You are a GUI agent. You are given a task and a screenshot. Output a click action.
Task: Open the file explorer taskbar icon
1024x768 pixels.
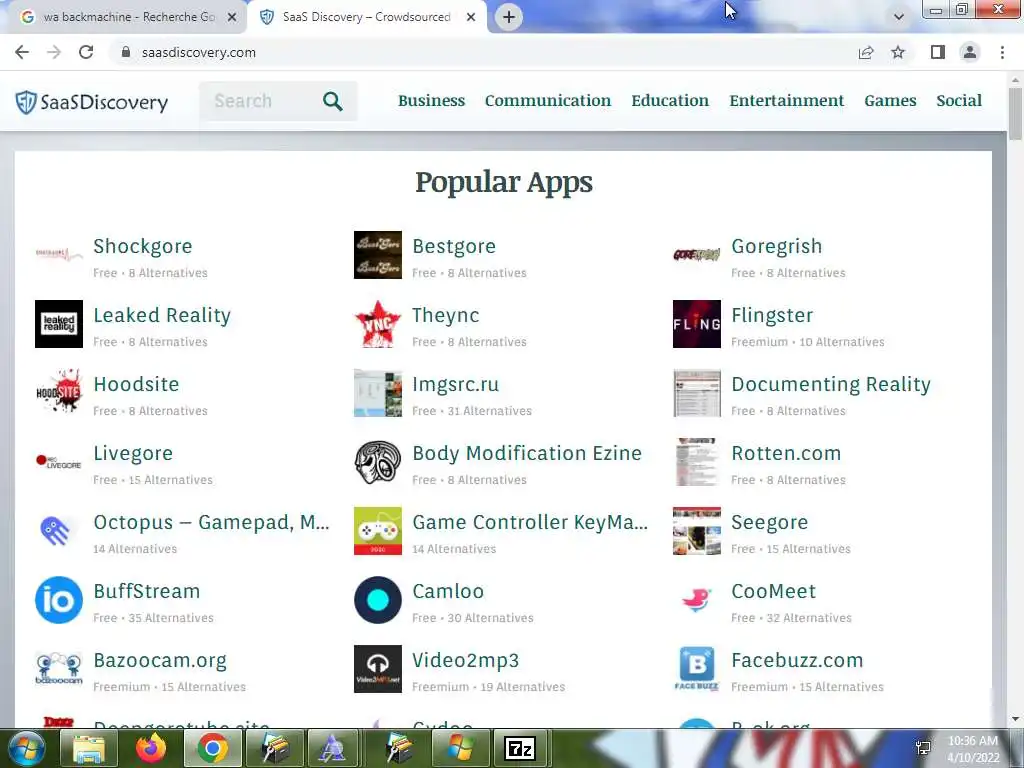(88, 748)
